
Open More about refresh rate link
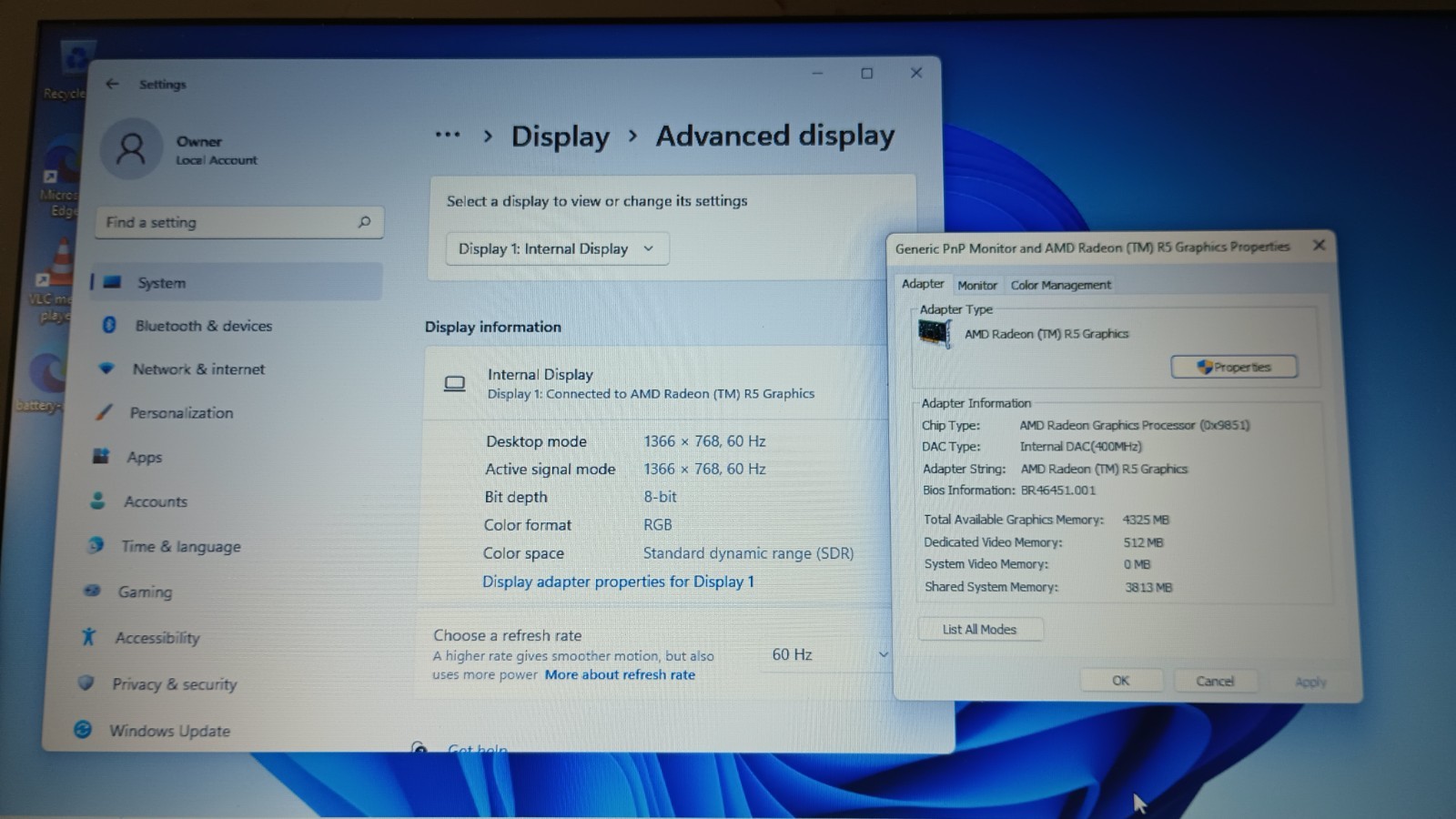(620, 674)
